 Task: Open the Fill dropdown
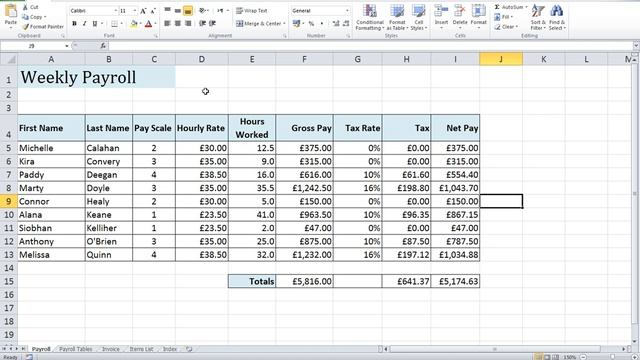tap(503, 17)
